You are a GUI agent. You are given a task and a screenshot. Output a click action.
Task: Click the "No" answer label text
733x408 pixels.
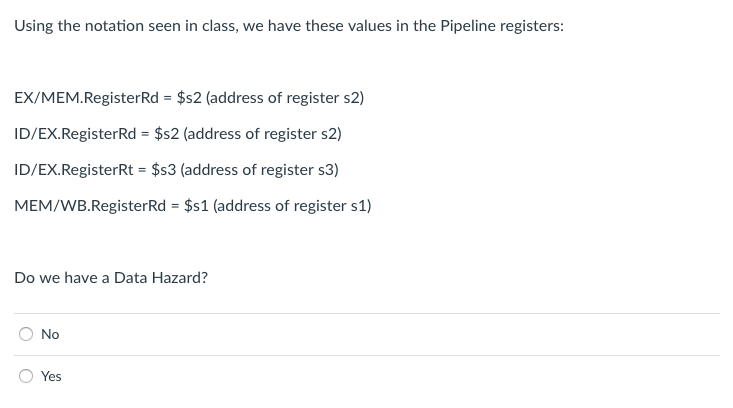[x=50, y=334]
